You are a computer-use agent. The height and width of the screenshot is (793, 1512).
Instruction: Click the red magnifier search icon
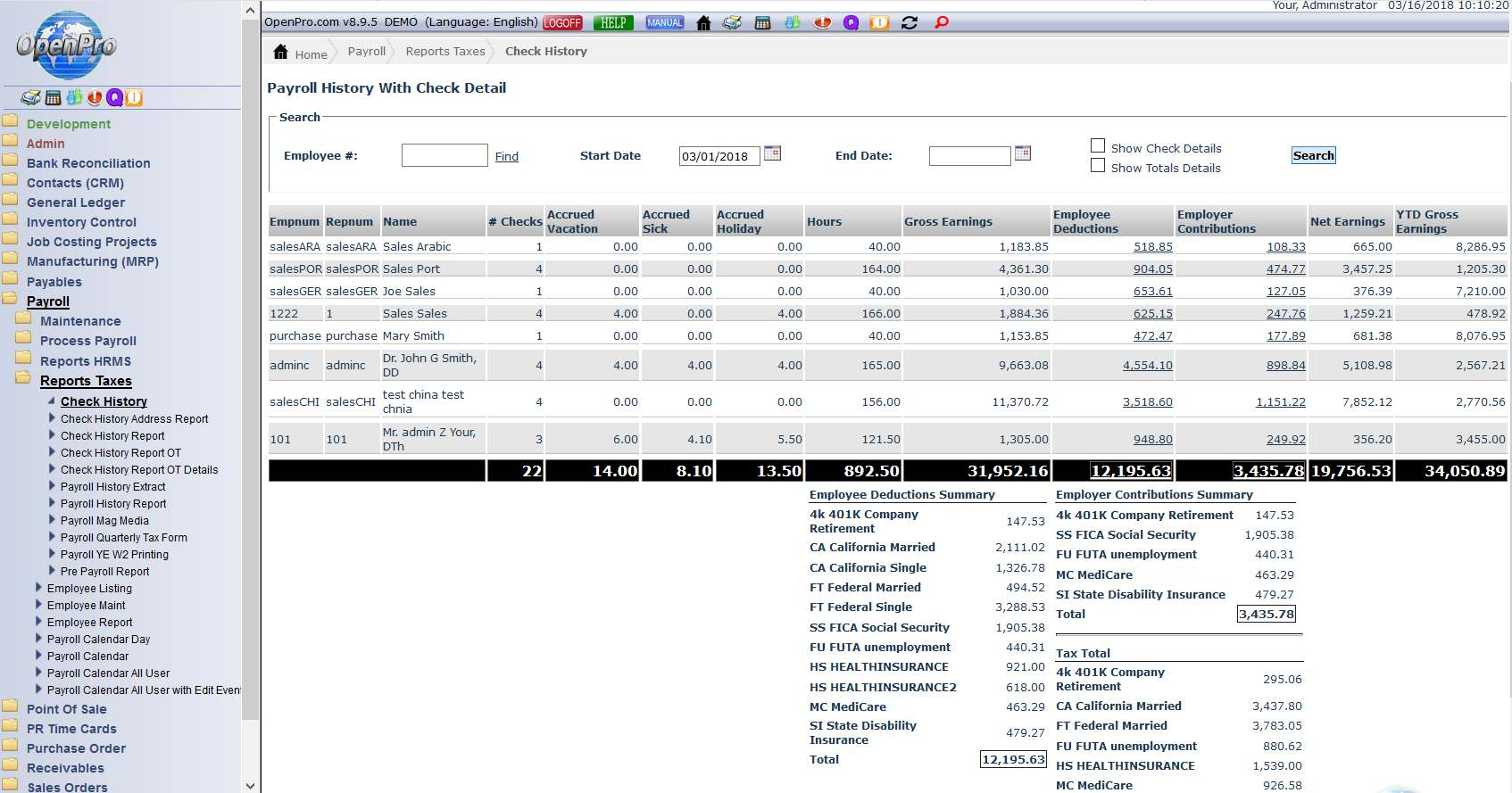pos(941,23)
